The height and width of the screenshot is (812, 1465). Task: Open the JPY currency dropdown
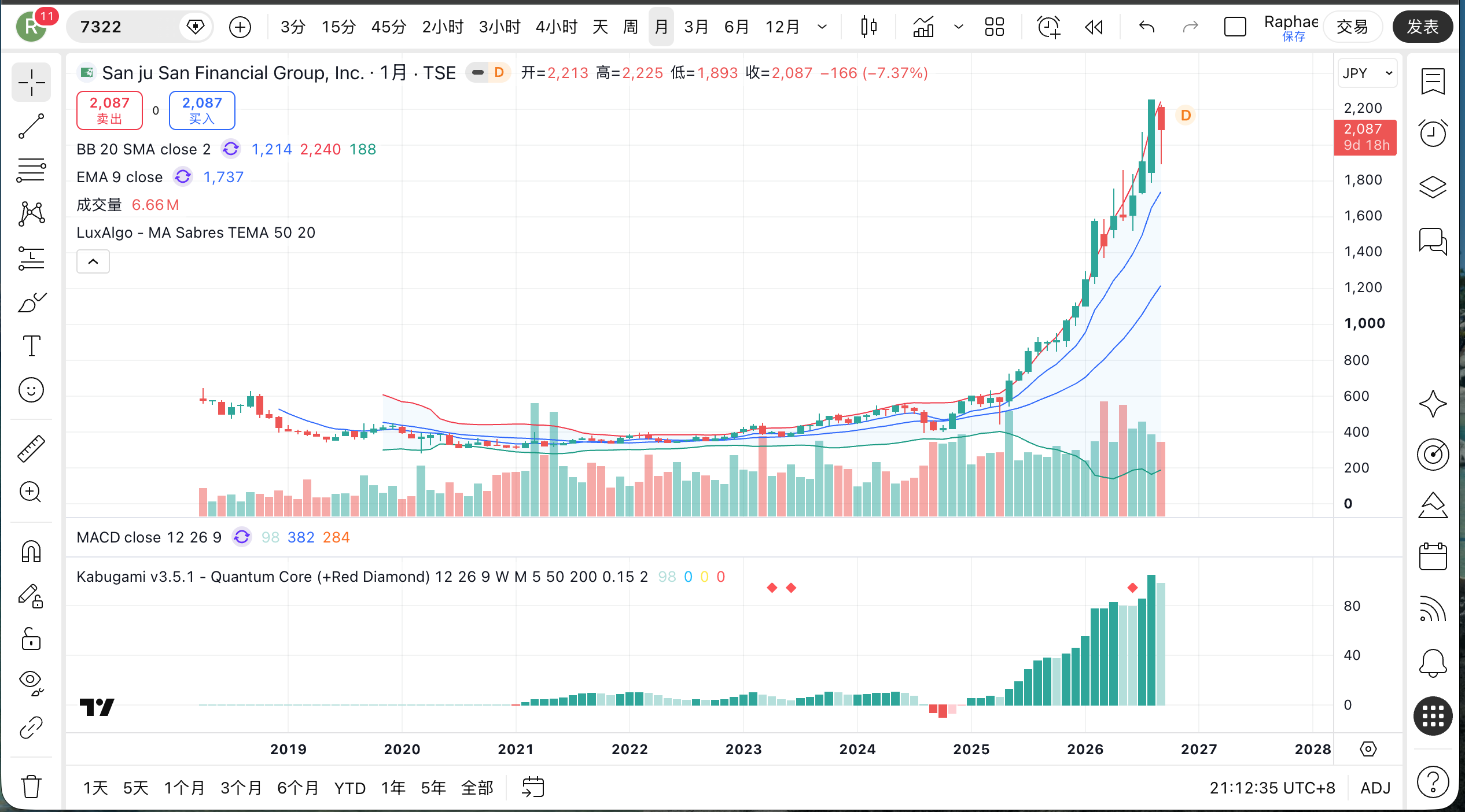pos(1367,73)
